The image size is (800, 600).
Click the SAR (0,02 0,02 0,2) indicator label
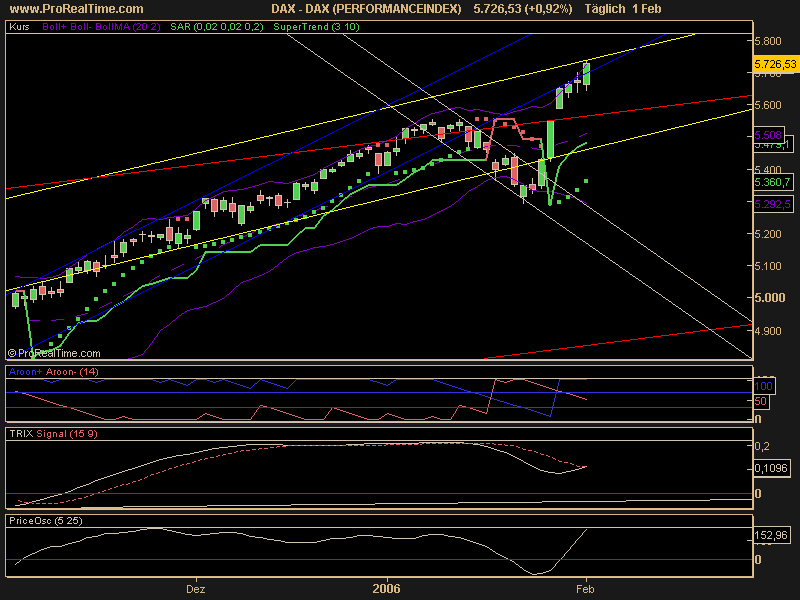217,27
